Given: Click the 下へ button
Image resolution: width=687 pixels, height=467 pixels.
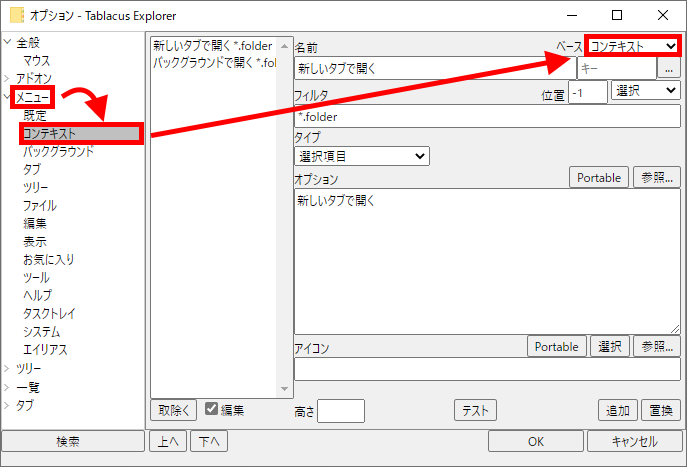Looking at the screenshot, I should tap(209, 441).
